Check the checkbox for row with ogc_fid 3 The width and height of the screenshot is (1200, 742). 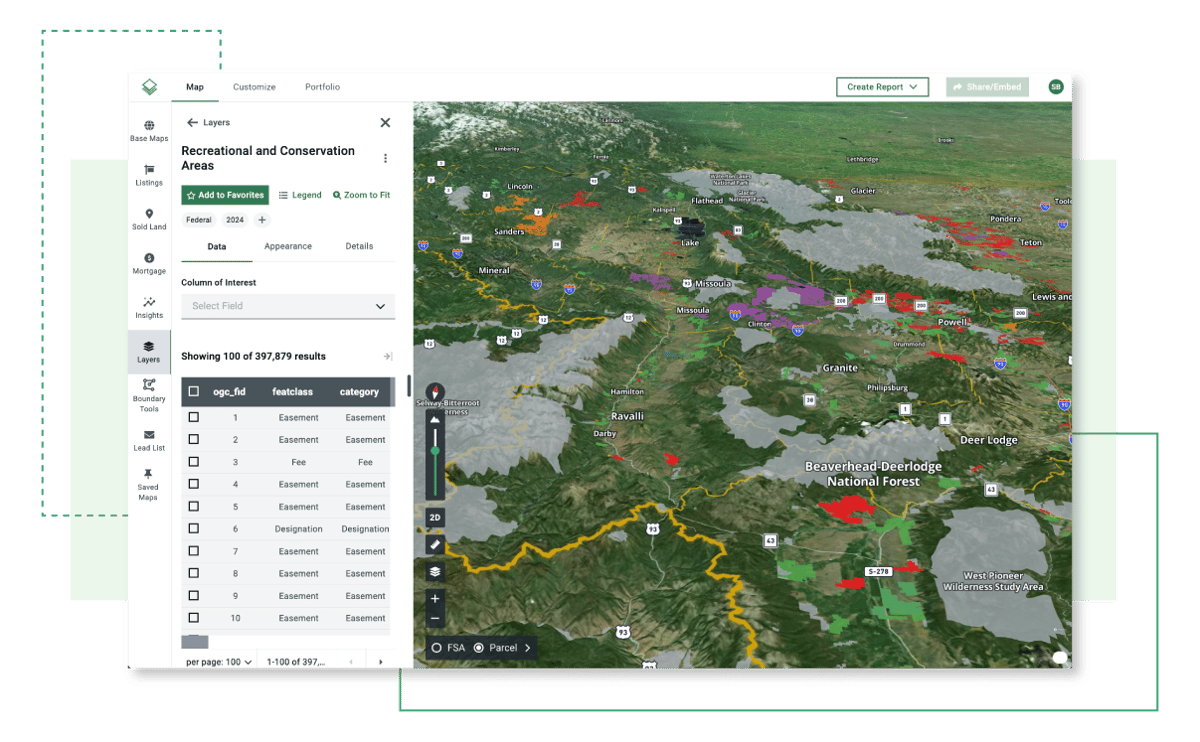[194, 462]
